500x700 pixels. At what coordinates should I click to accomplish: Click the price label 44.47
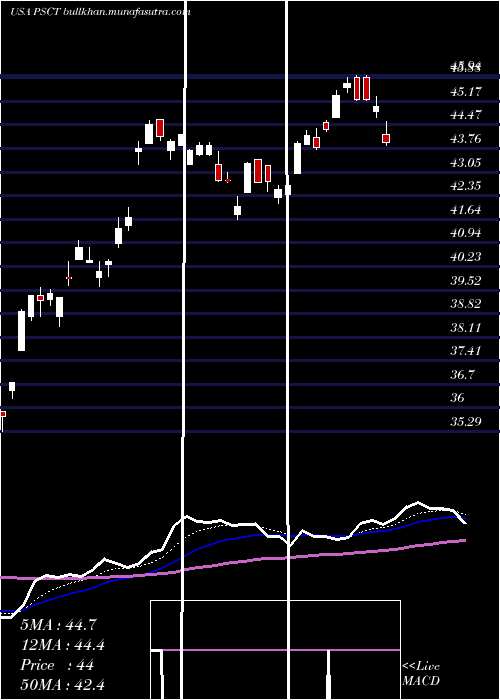click(x=466, y=115)
